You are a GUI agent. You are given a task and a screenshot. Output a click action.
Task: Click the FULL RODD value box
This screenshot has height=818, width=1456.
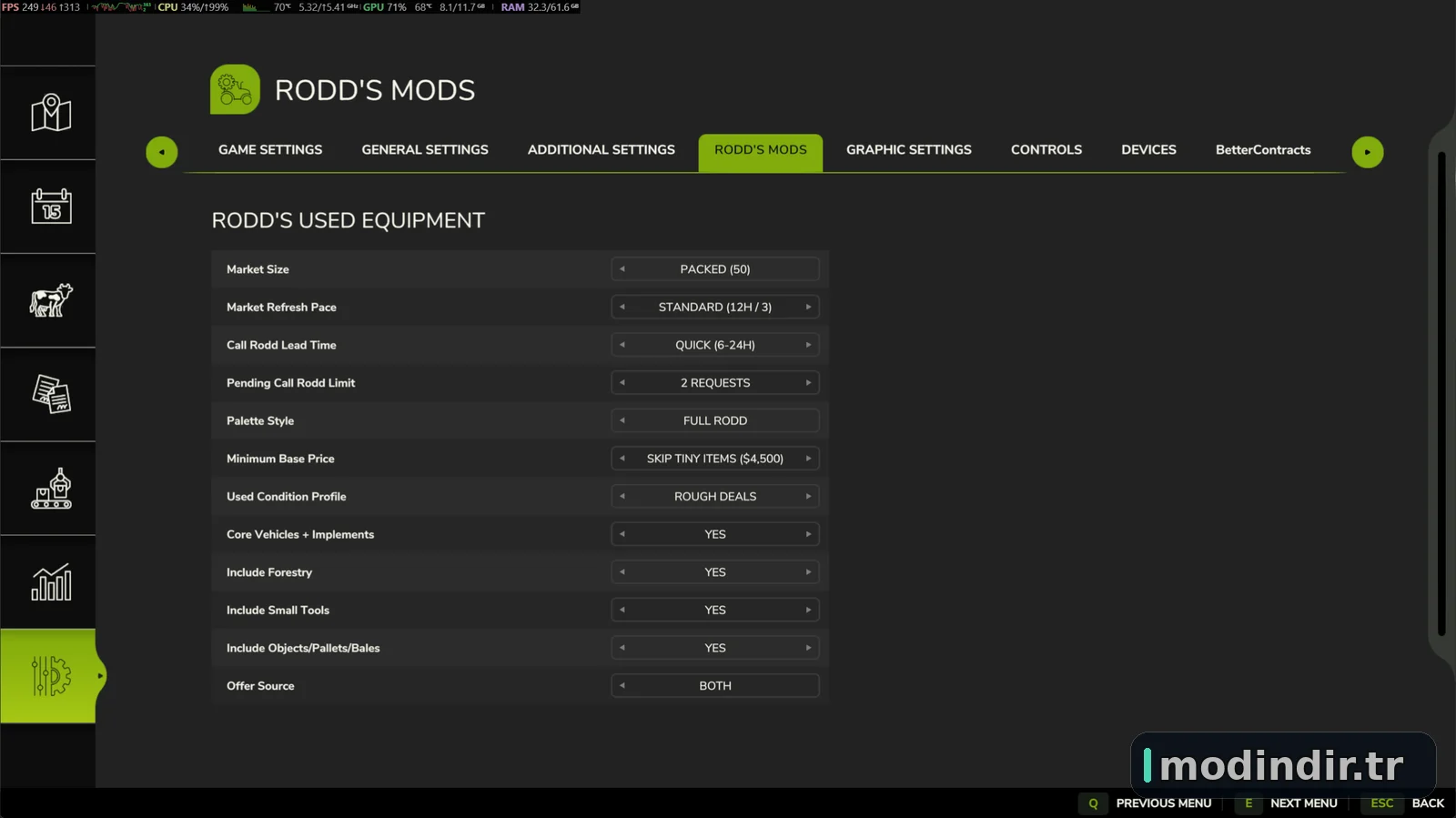click(x=715, y=421)
